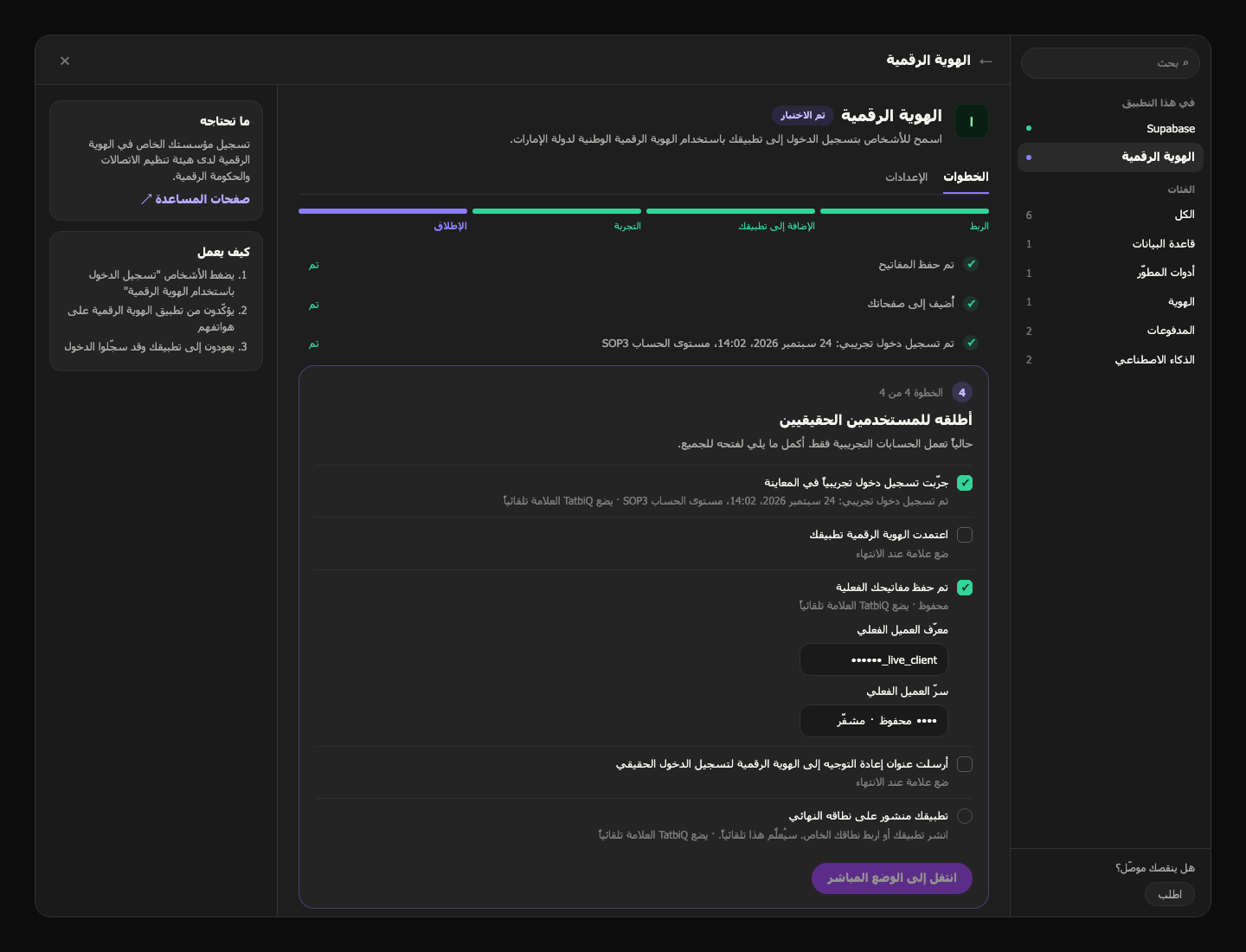This screenshot has height=952, width=1246.
Task: Close the panel with the X icon
Action: pyautogui.click(x=65, y=61)
